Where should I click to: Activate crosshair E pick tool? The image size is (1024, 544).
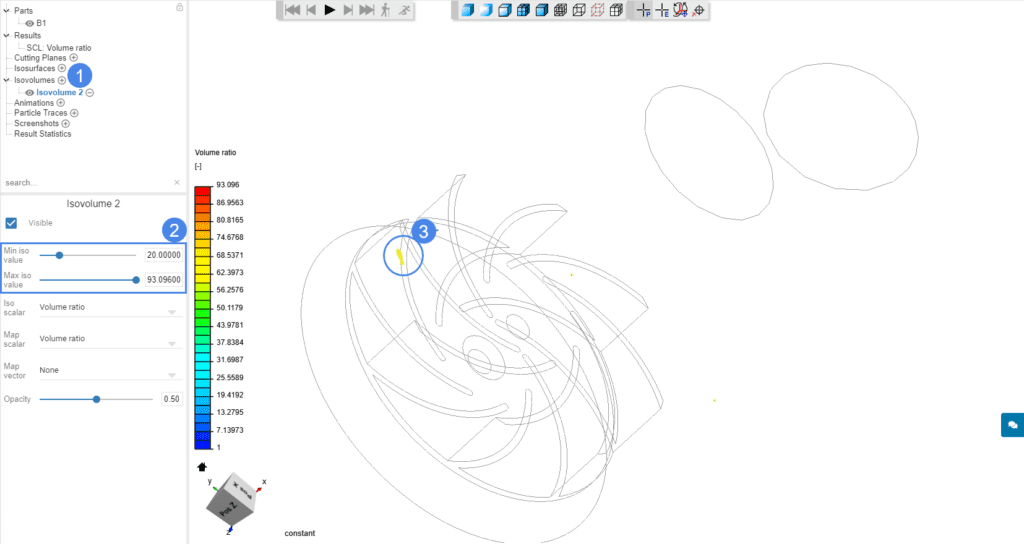pos(662,10)
